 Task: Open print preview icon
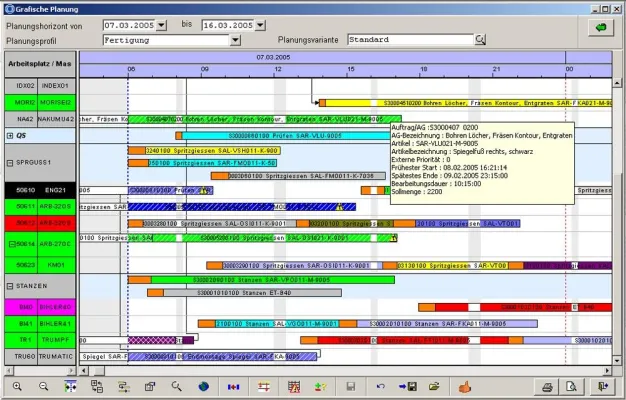pyautogui.click(x=573, y=386)
